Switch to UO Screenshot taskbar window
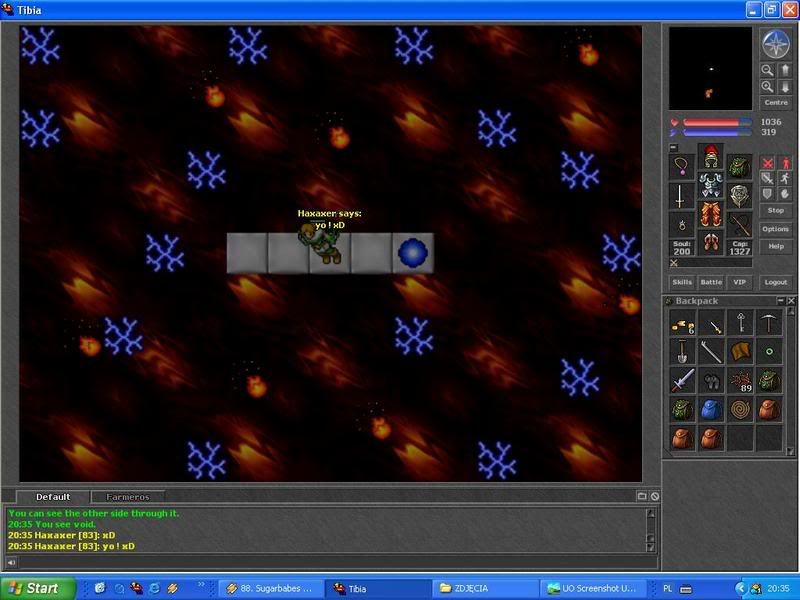 tap(593, 588)
